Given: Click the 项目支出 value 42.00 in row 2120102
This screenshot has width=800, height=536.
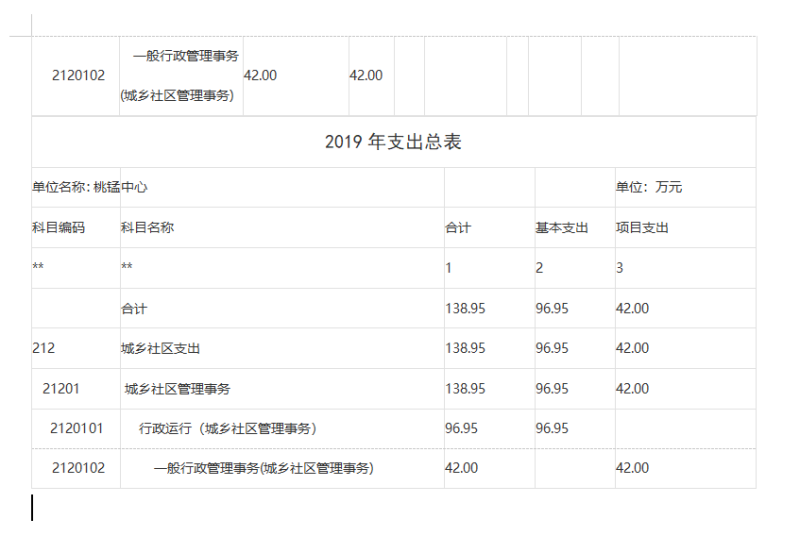Looking at the screenshot, I should click(x=632, y=468).
